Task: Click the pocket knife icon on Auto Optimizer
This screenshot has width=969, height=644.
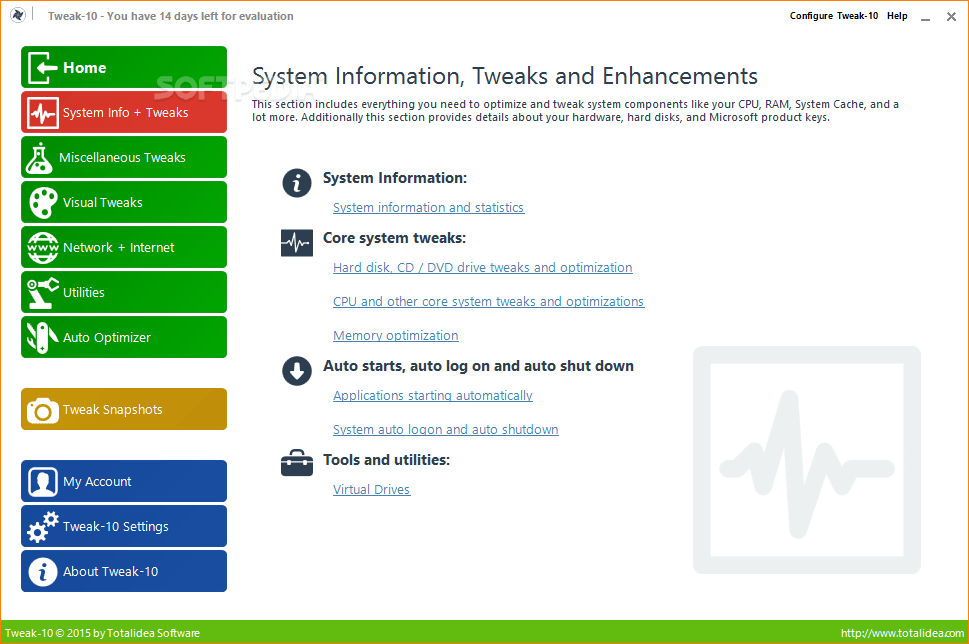Action: 43,337
